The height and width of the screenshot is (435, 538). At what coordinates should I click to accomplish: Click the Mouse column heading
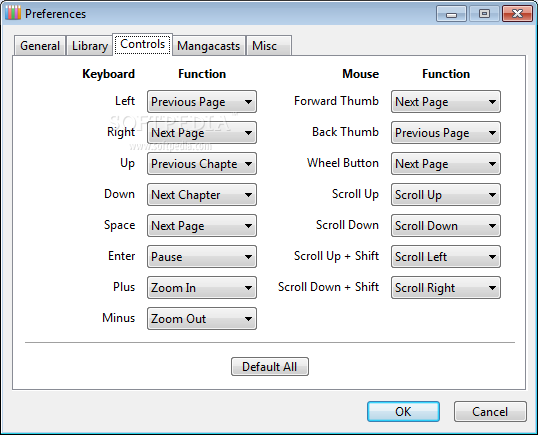point(361,74)
